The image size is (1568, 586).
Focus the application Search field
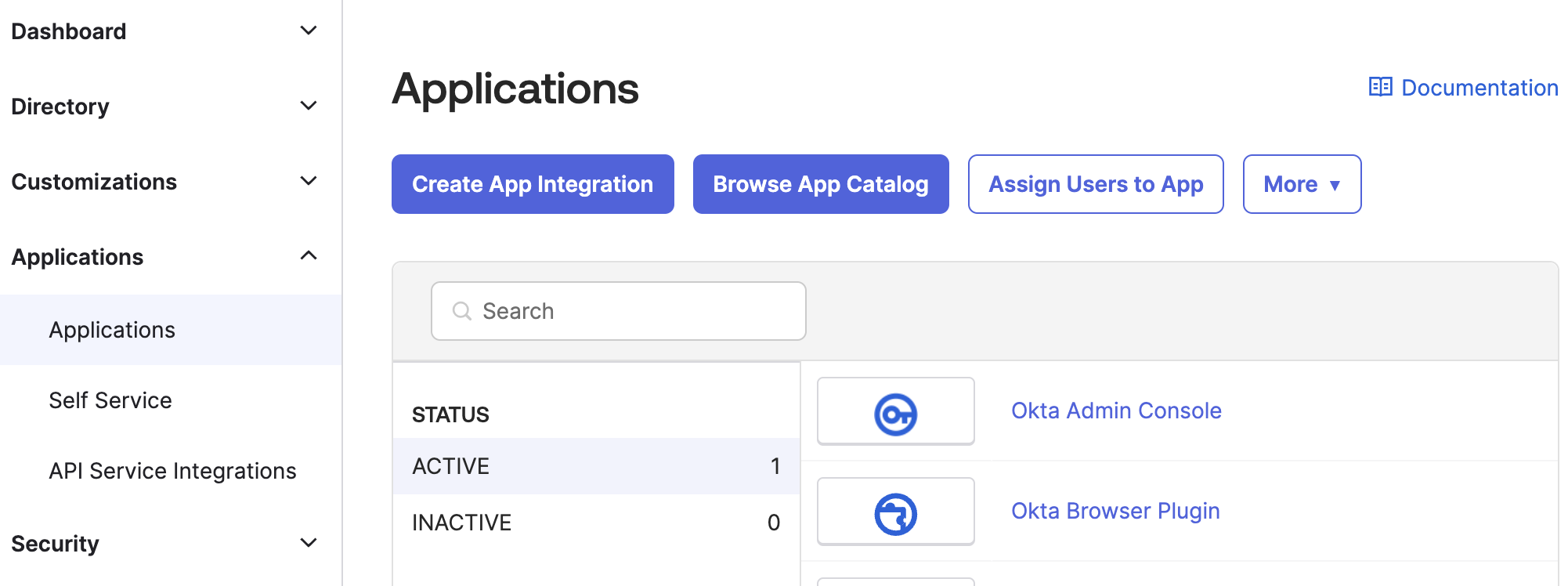619,311
